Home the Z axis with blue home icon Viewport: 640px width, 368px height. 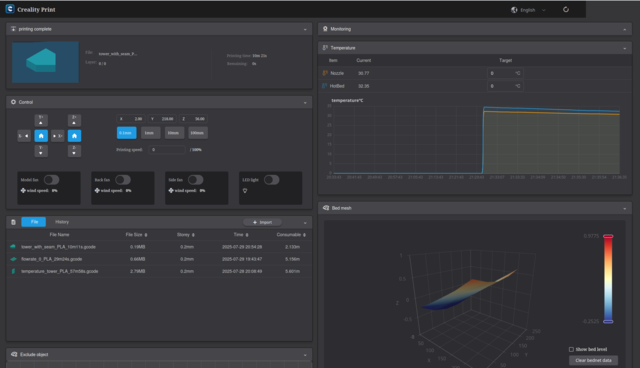[x=74, y=136]
